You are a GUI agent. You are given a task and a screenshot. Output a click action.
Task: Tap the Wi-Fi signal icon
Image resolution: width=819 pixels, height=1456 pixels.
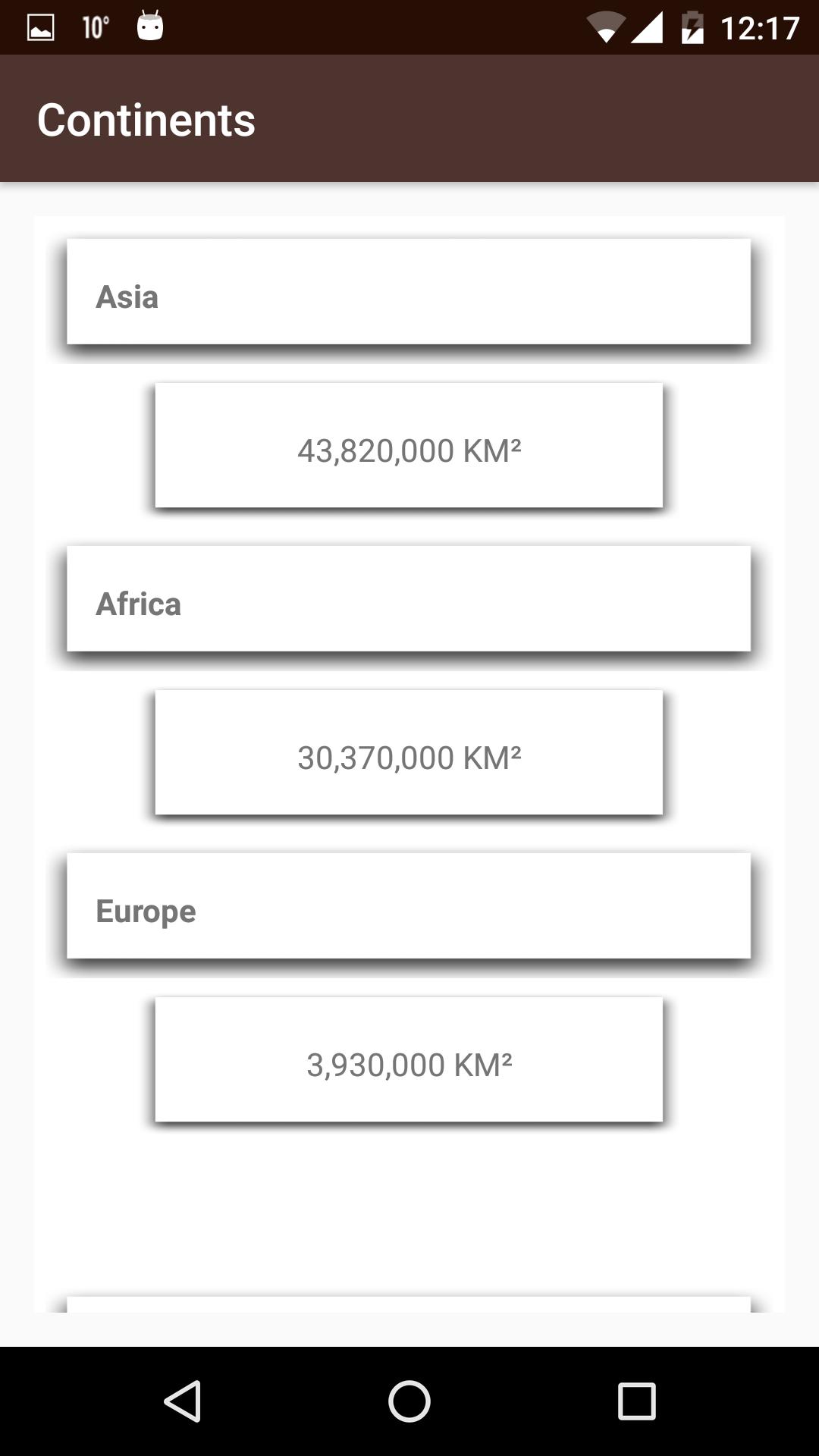tap(605, 28)
